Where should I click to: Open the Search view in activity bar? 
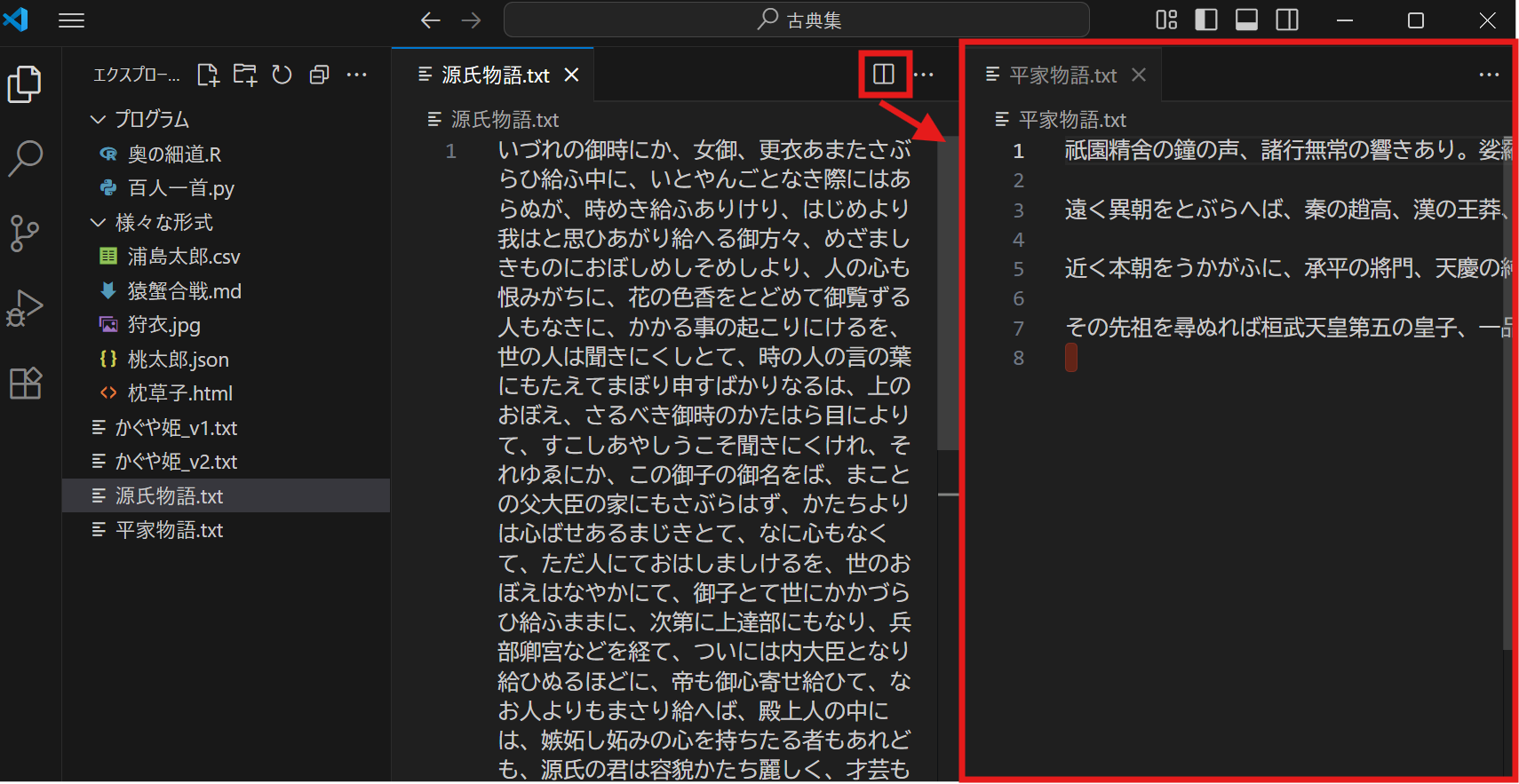[25, 158]
